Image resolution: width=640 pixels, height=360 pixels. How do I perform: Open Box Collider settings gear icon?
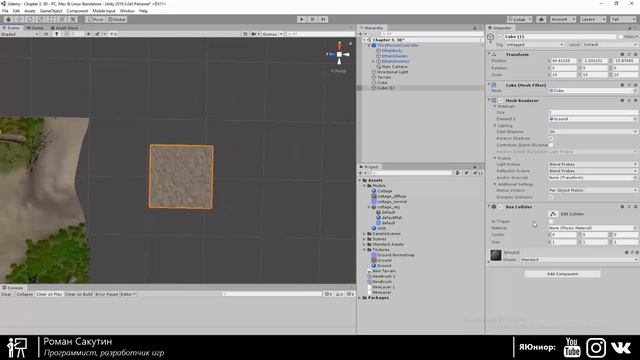[x=636, y=207]
